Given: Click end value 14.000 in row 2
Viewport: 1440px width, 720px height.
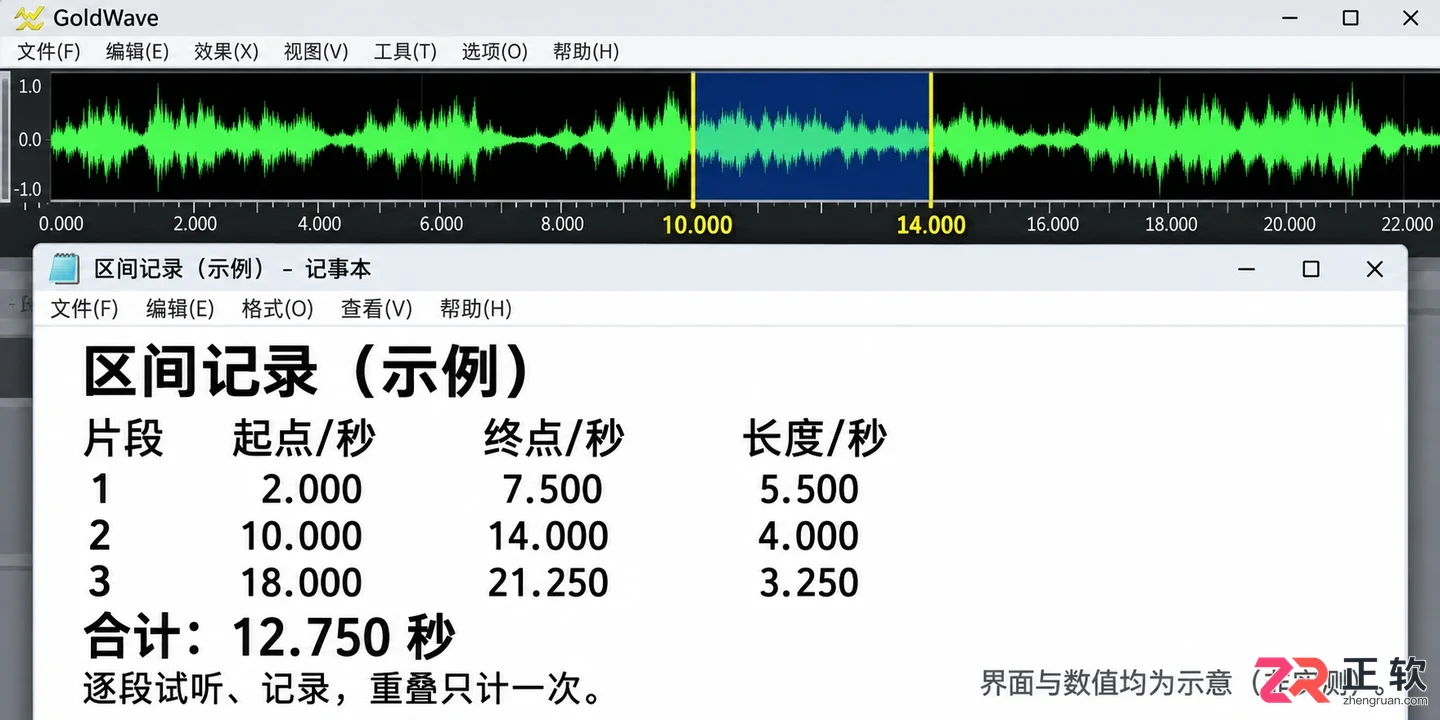Looking at the screenshot, I should pos(548,536).
